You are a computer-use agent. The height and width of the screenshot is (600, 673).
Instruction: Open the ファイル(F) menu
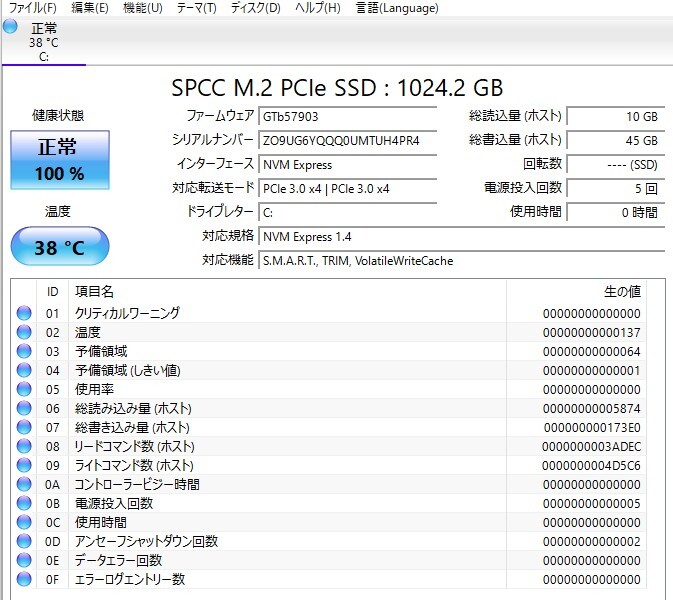coord(32,8)
